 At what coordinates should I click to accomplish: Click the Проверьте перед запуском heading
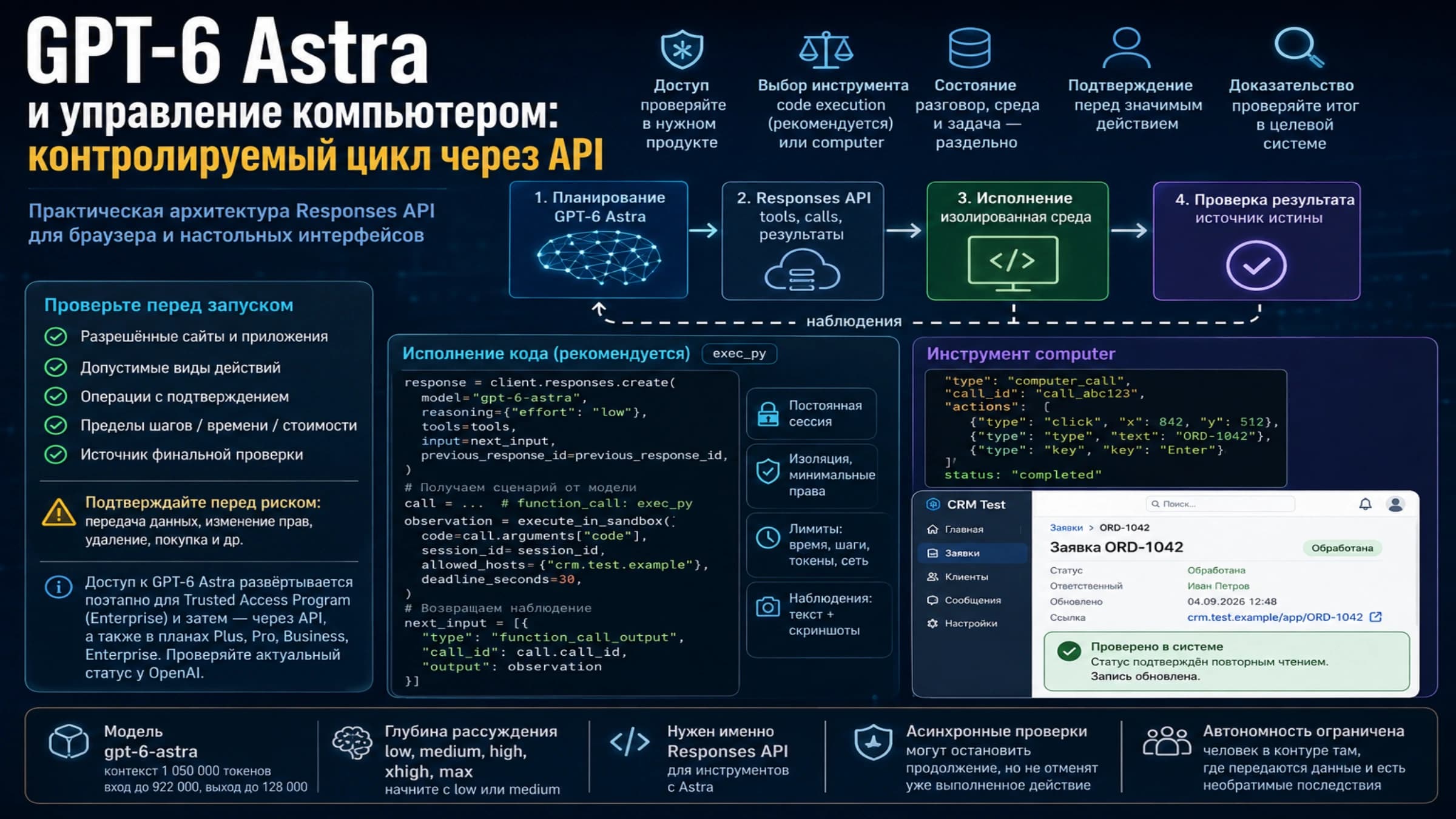[x=169, y=305]
